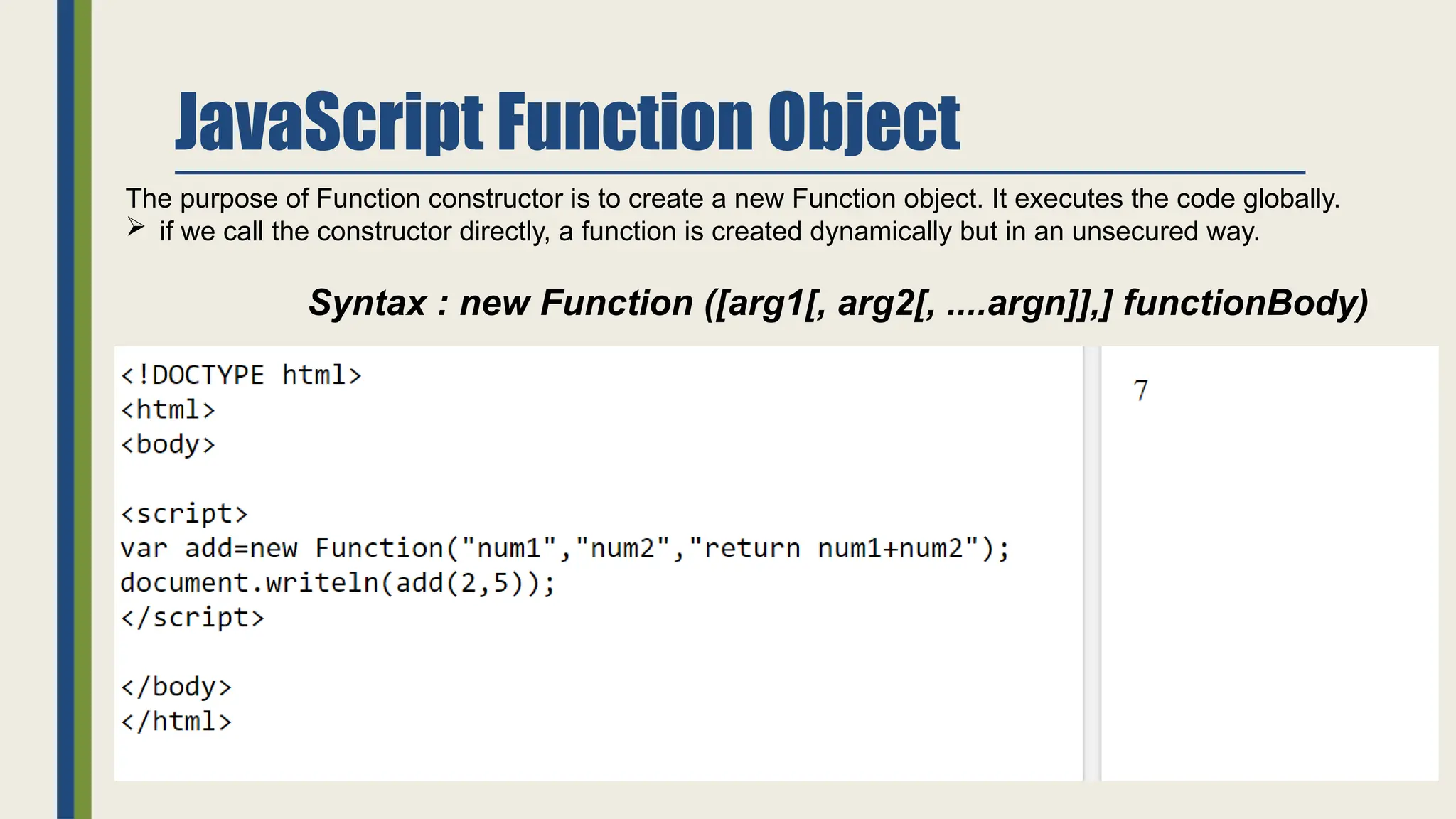Click the closing '</script>' code line

coord(192,617)
